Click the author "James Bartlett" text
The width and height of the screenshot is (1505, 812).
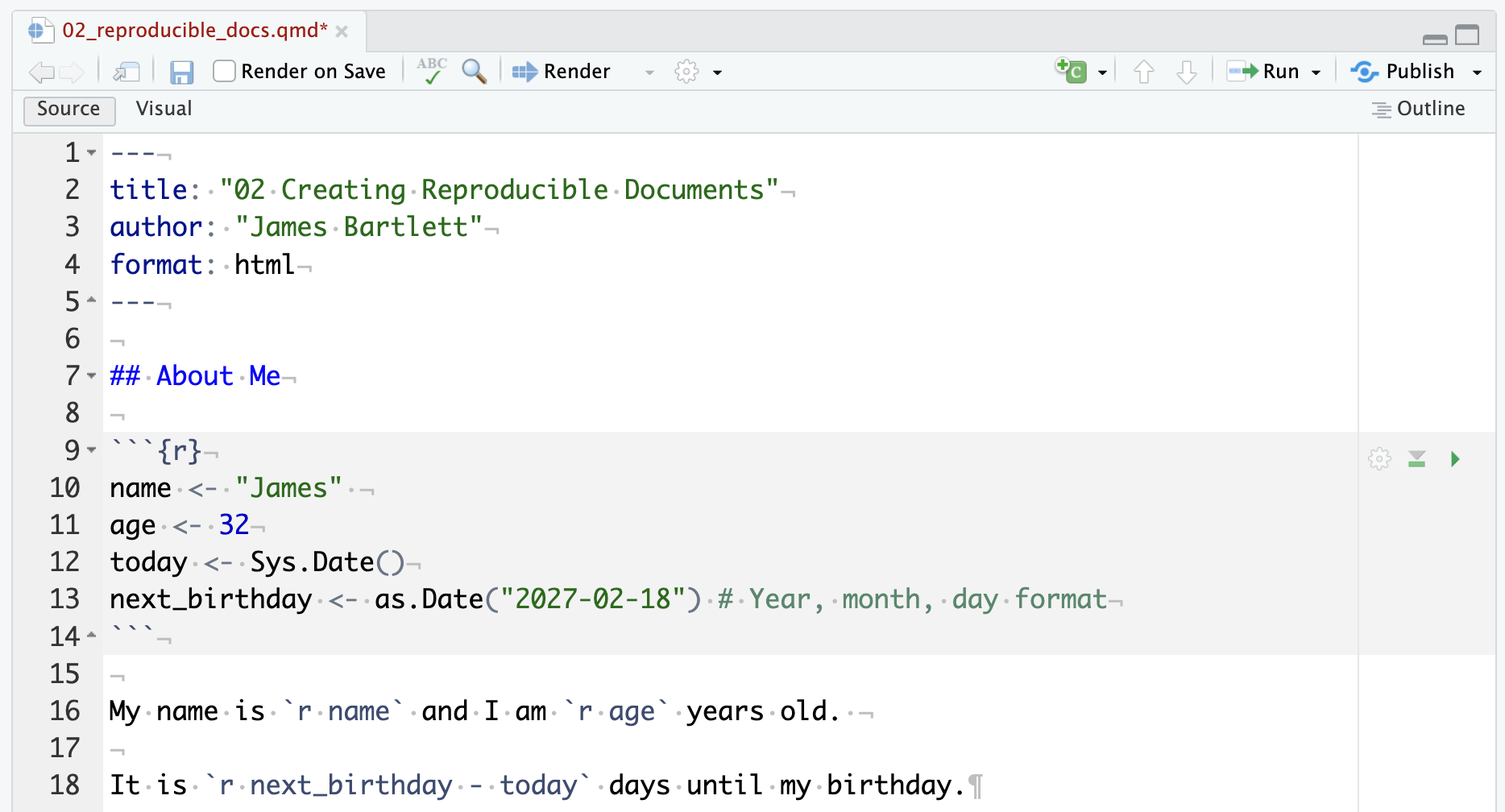(359, 227)
